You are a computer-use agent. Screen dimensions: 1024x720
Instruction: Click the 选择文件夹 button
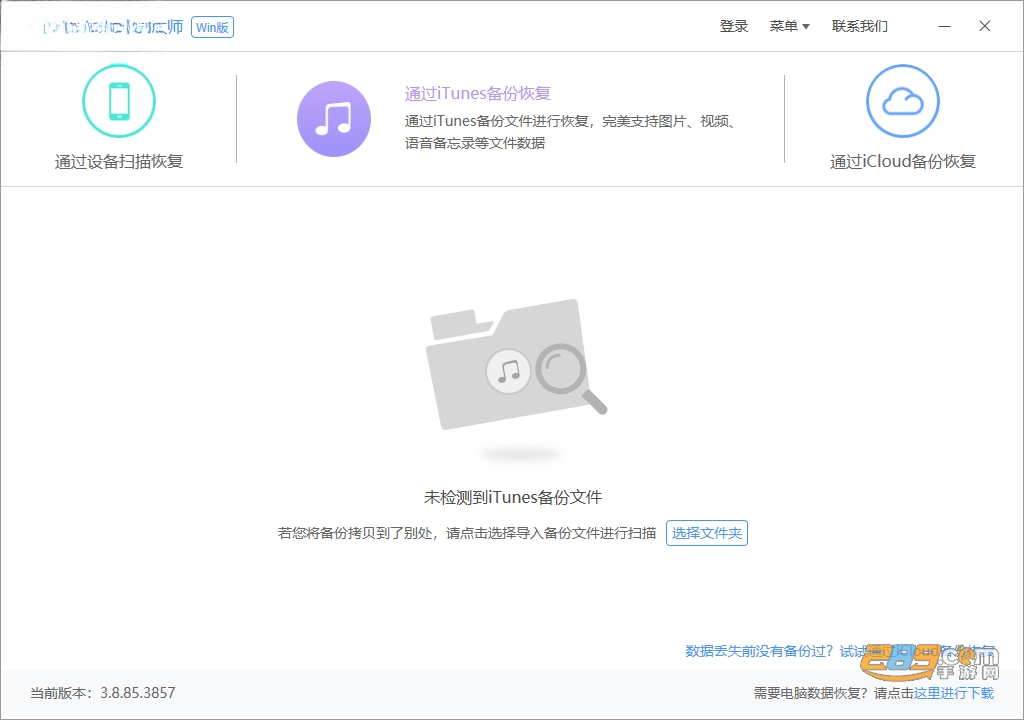pyautogui.click(x=707, y=533)
